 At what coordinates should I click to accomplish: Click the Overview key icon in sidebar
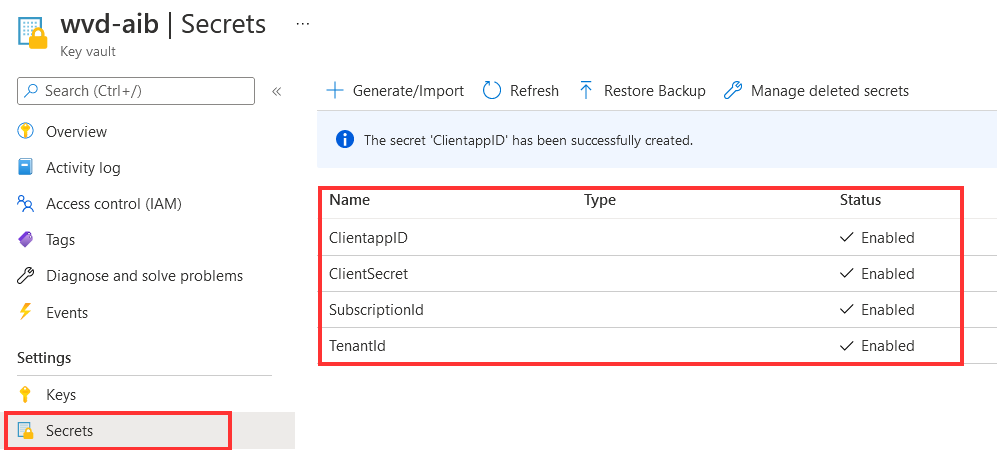pyautogui.click(x=26, y=132)
